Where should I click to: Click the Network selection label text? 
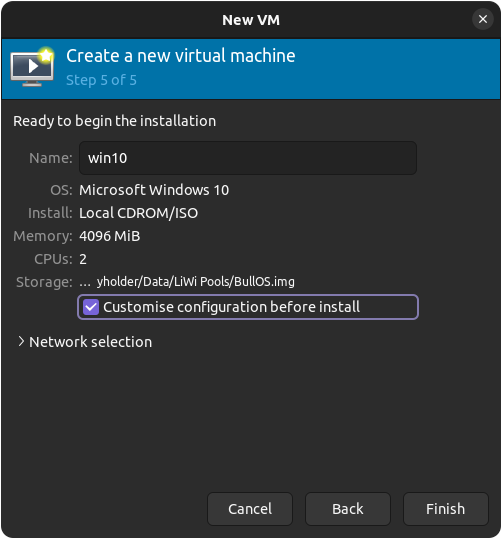tap(90, 342)
